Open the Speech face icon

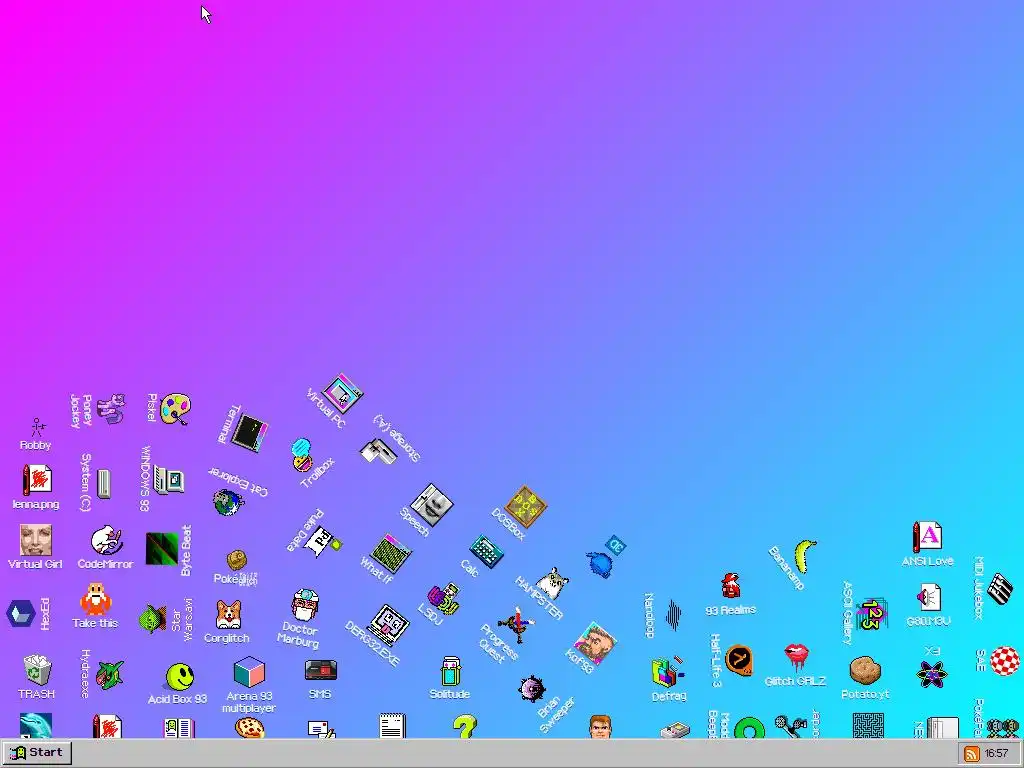[x=432, y=505]
